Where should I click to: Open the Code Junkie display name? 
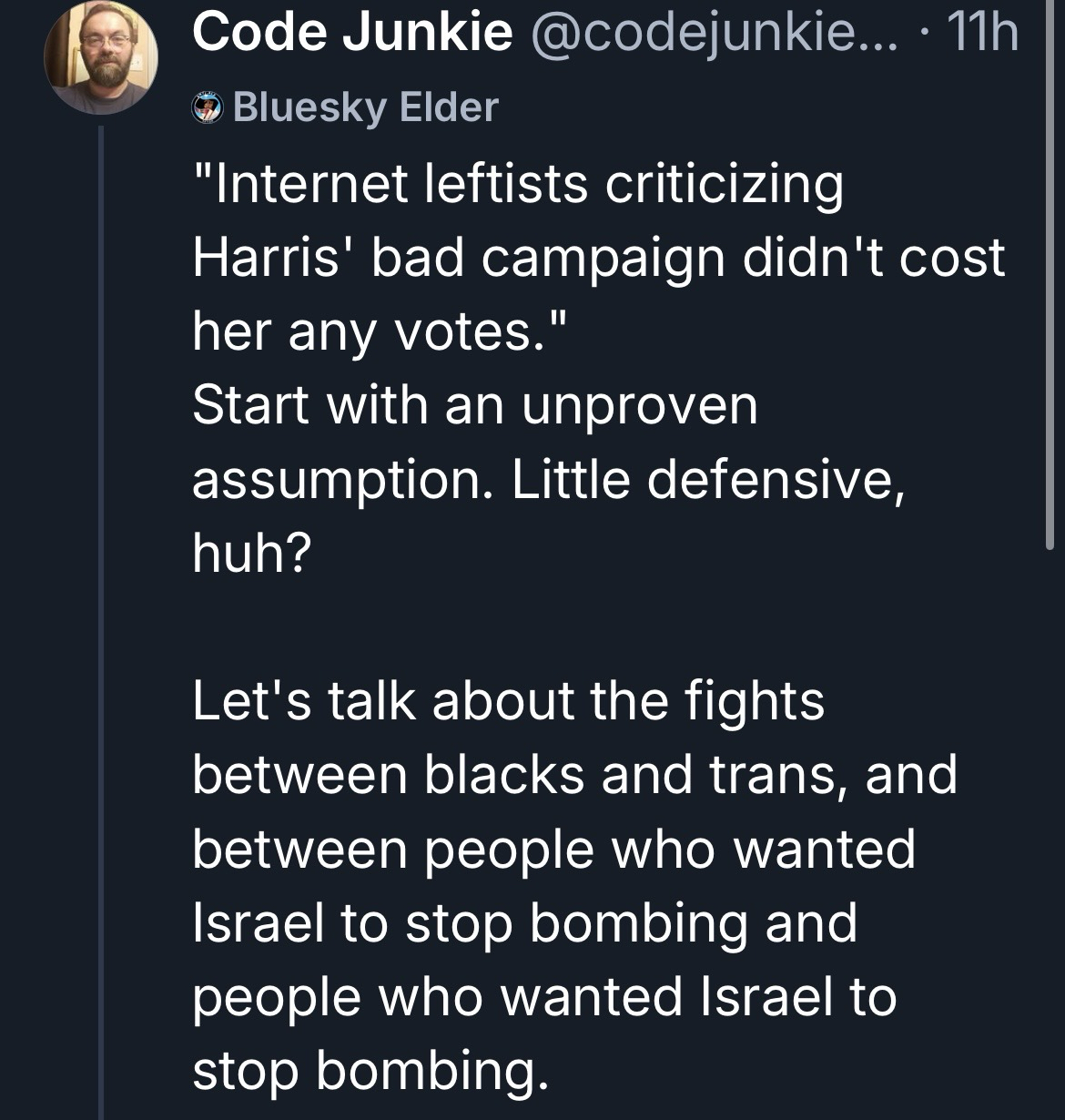(x=352, y=34)
